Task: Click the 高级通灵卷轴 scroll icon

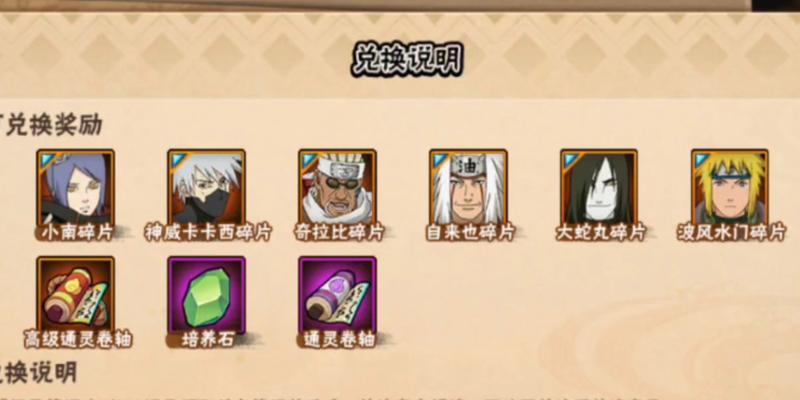Action: (76, 294)
